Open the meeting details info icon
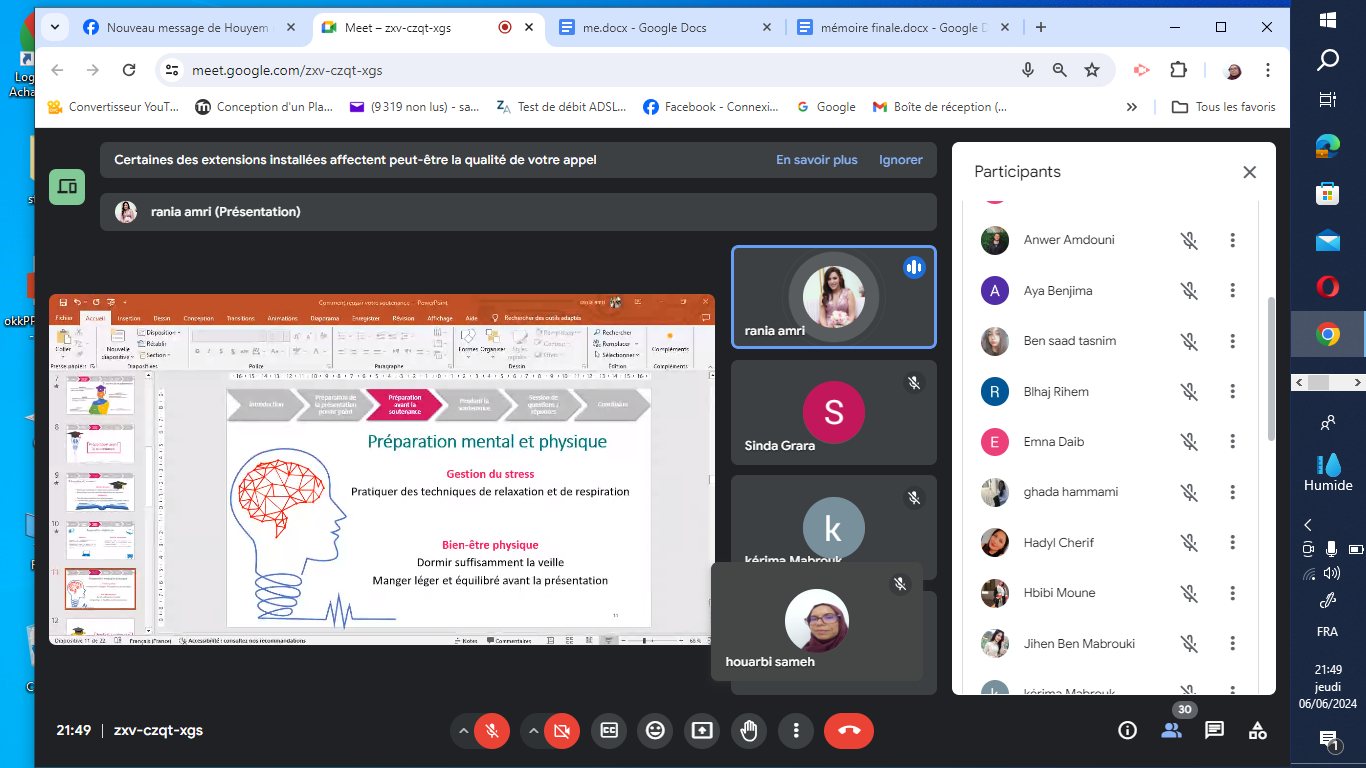Viewport: 1366px width, 768px height. tap(1127, 730)
